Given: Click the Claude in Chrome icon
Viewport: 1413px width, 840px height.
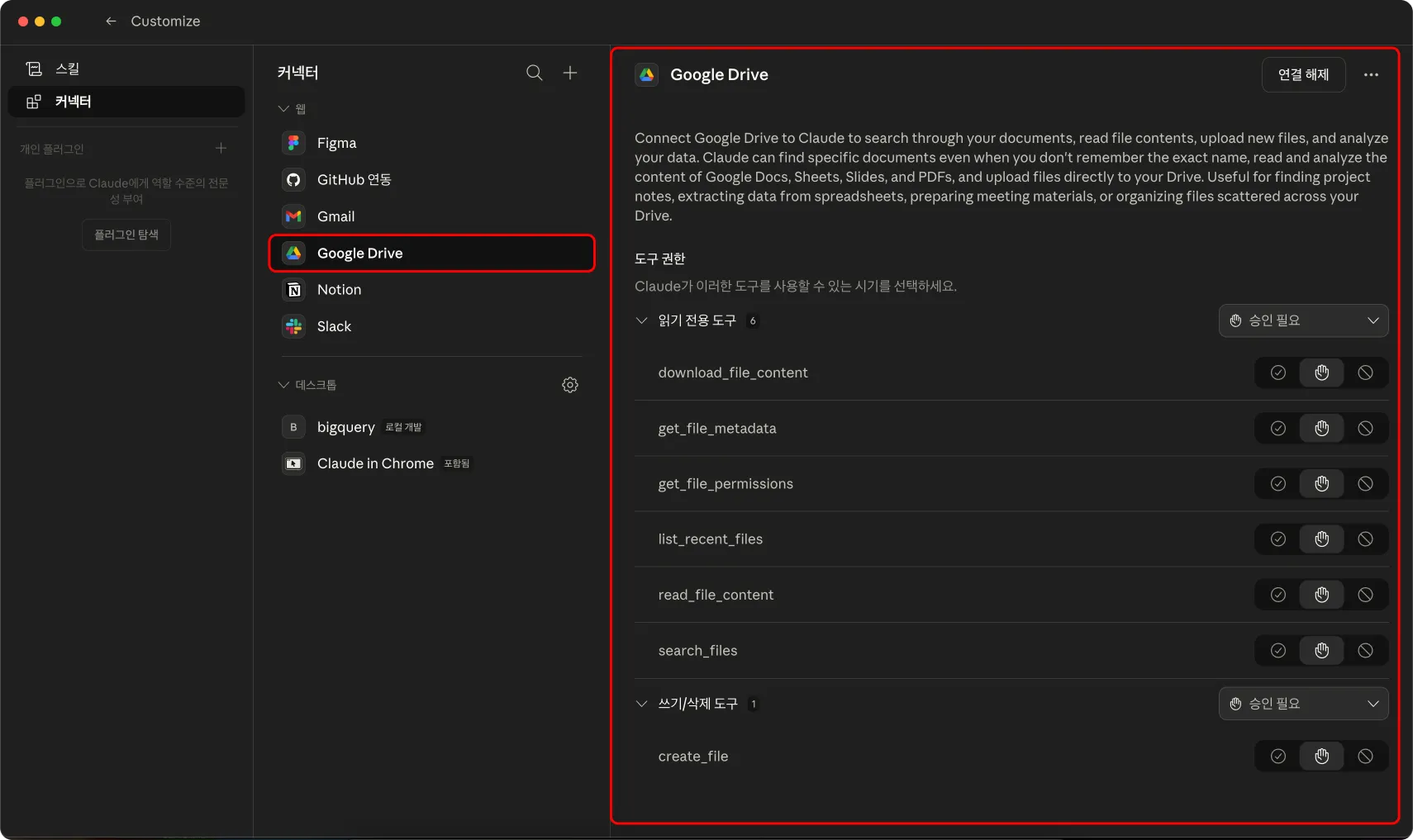Looking at the screenshot, I should (293, 463).
